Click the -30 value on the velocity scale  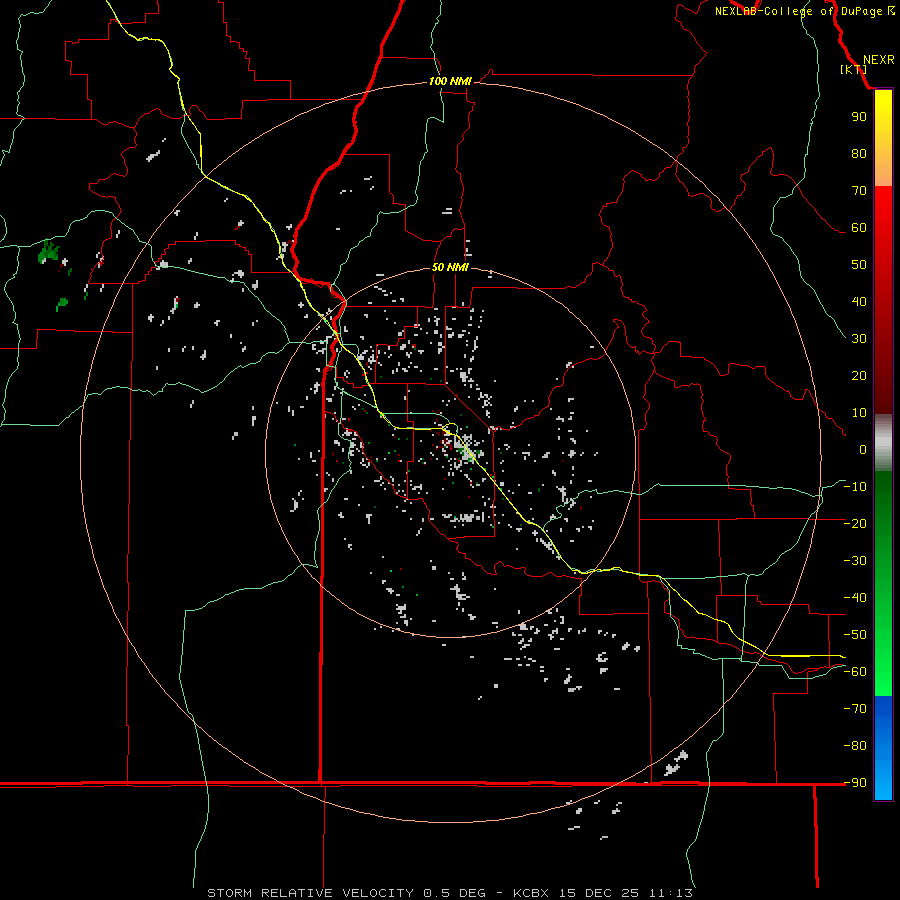pos(855,561)
